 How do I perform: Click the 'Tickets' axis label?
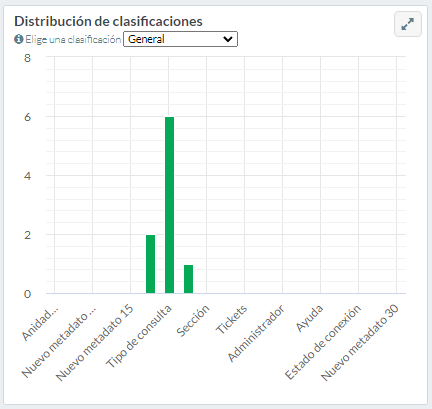point(231,319)
